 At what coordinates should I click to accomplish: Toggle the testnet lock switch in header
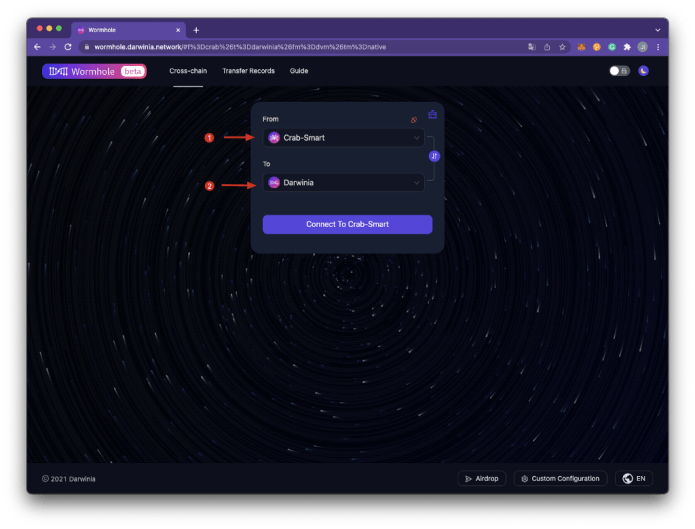click(619, 71)
